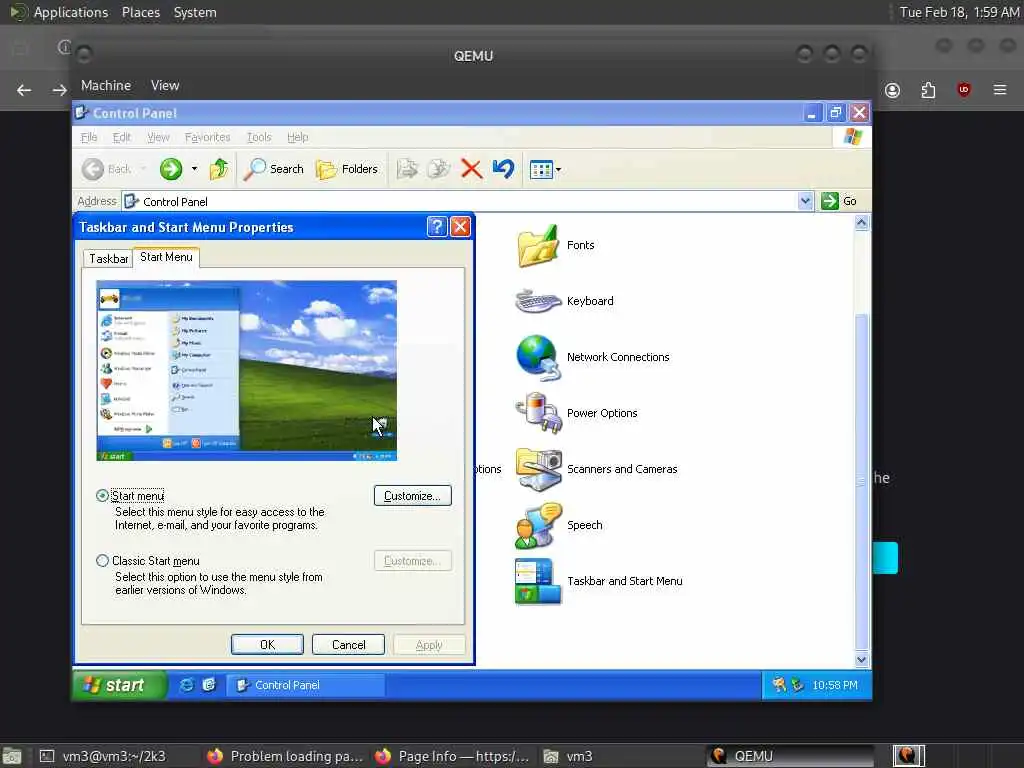1024x768 pixels.
Task: Switch to the Taskbar tab
Action: [108, 259]
